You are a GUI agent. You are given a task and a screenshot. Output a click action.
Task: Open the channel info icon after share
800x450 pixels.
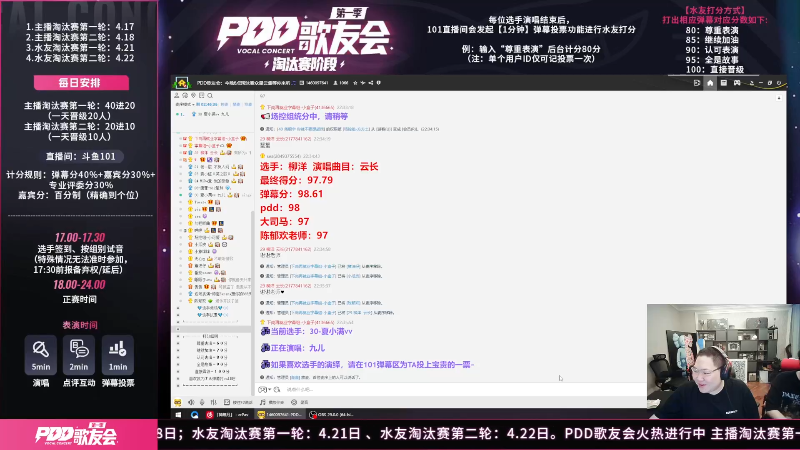[379, 83]
